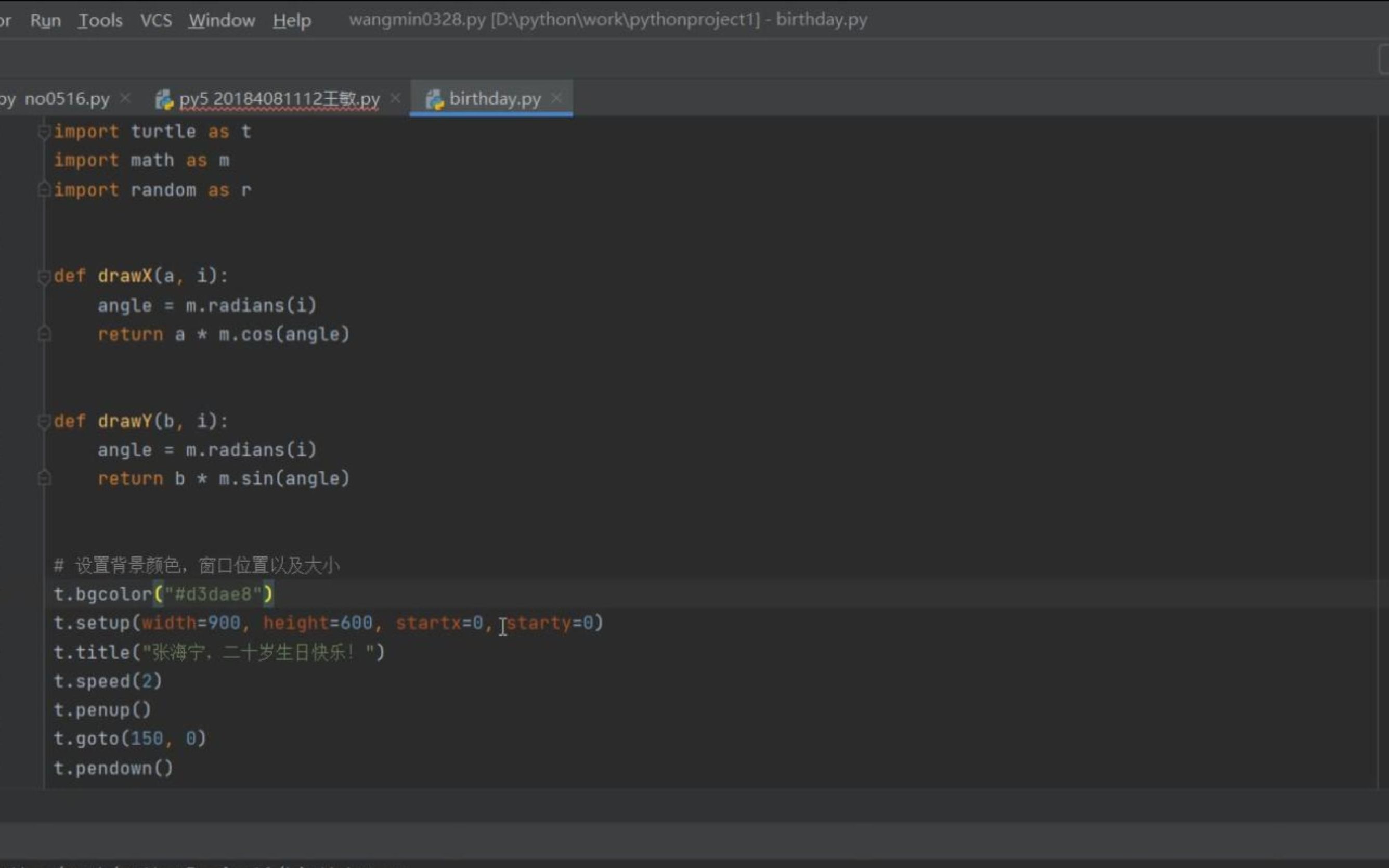1389x868 pixels.
Task: Switch to the py5 20184081112 tab
Action: (x=279, y=99)
